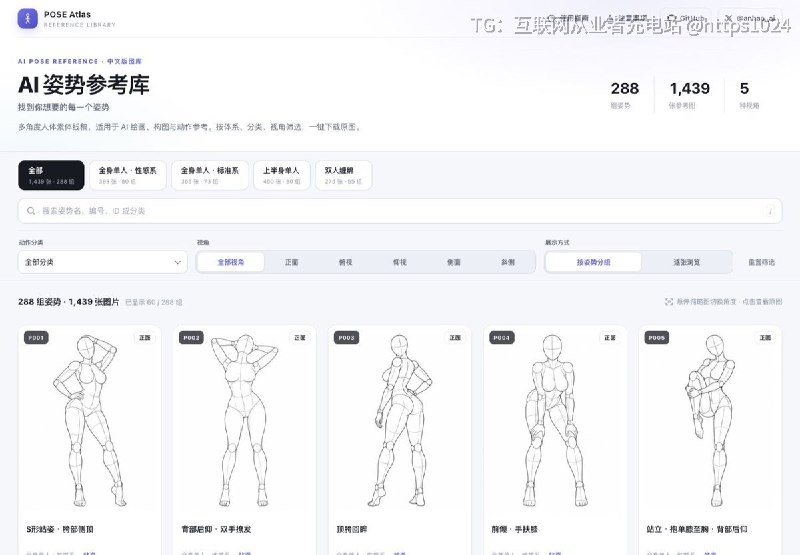Click the info icon at search bar end
This screenshot has width=800, height=555.
tap(770, 211)
